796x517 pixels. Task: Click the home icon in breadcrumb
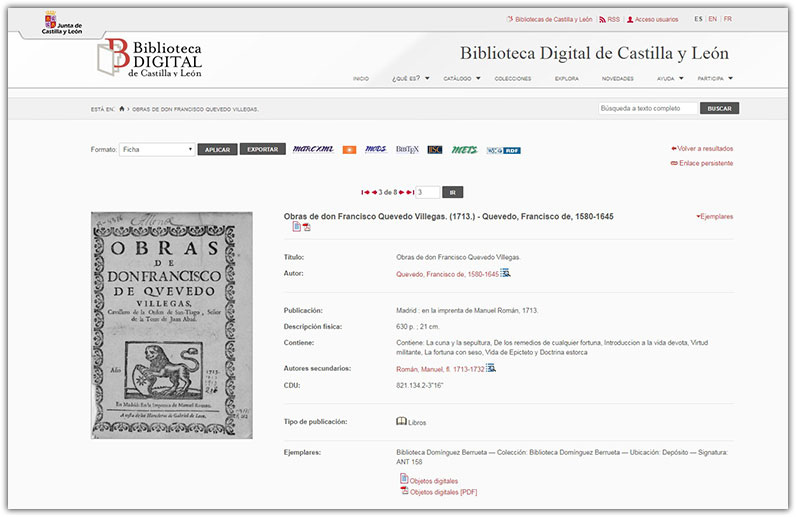point(122,109)
